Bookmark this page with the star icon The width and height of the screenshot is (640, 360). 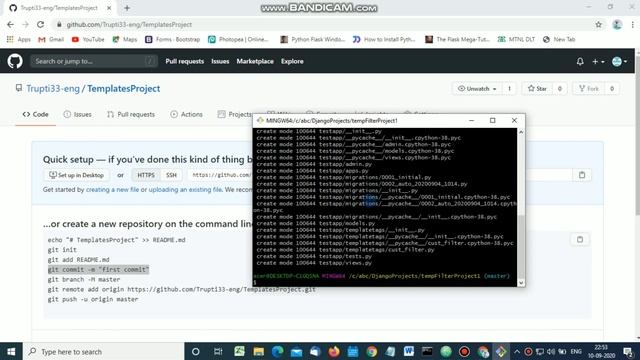coord(598,24)
